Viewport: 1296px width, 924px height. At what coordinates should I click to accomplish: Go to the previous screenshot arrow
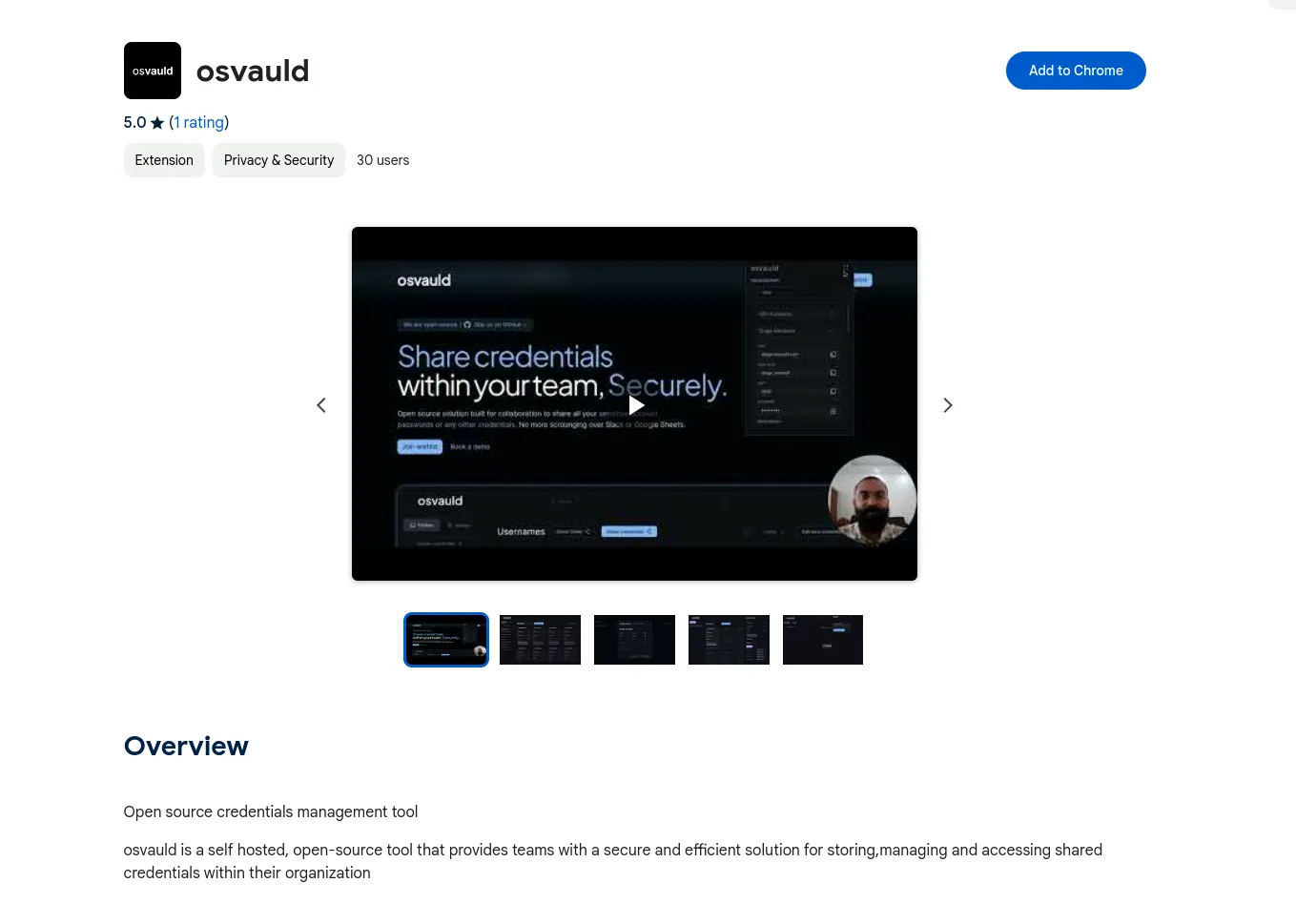[321, 405]
